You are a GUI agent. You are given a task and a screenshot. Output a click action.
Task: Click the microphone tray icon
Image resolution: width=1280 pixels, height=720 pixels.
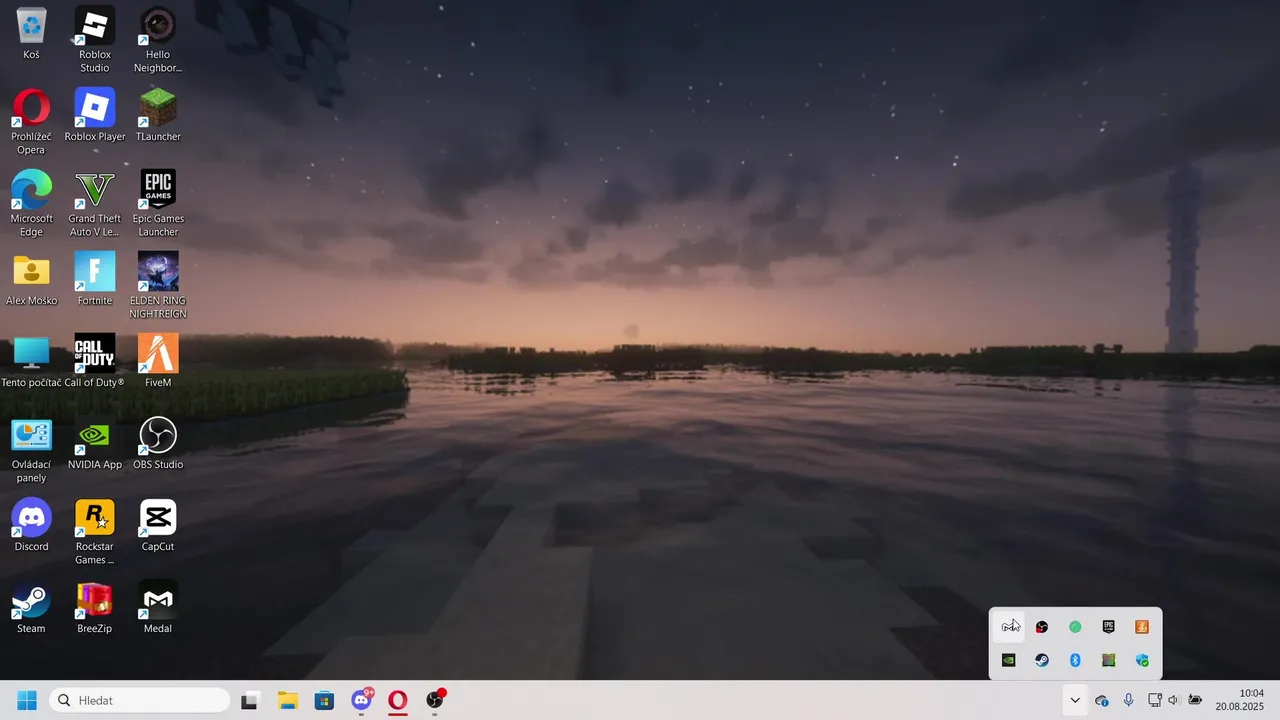[x=1128, y=700]
